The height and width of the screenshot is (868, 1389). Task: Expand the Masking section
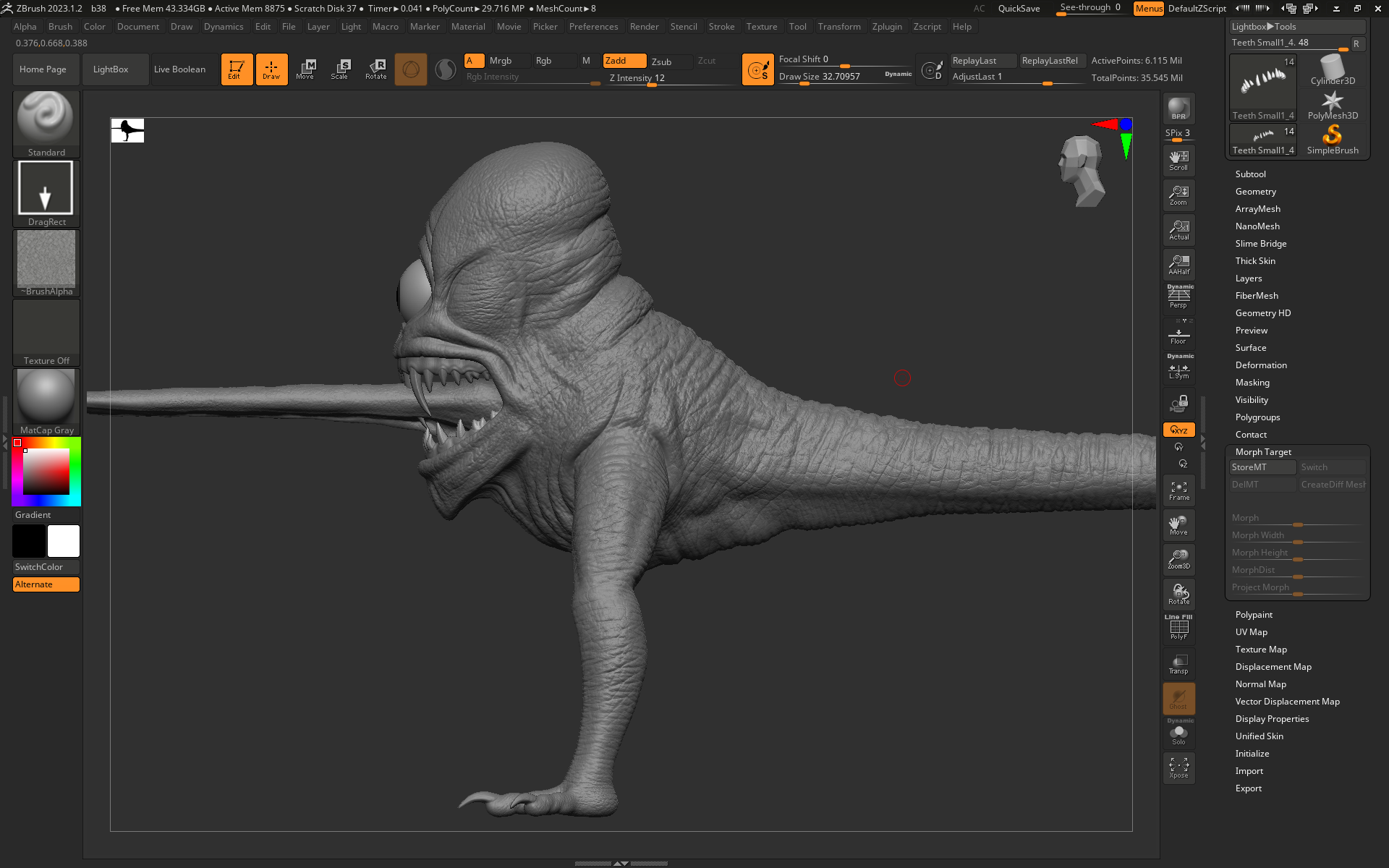tap(1252, 383)
